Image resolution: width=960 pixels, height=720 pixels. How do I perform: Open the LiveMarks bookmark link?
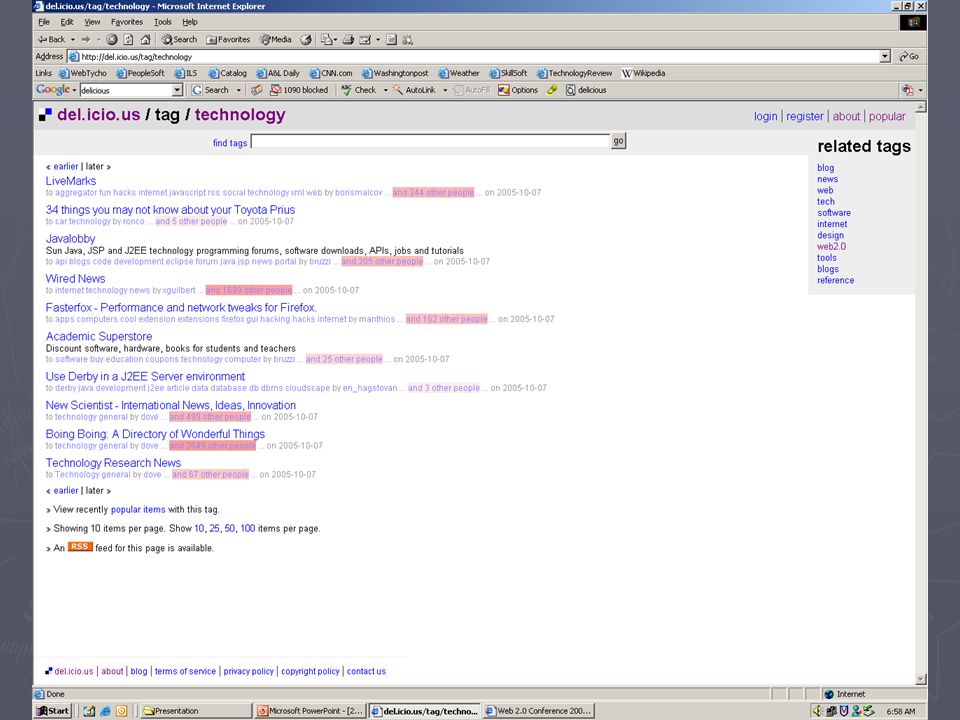point(70,181)
